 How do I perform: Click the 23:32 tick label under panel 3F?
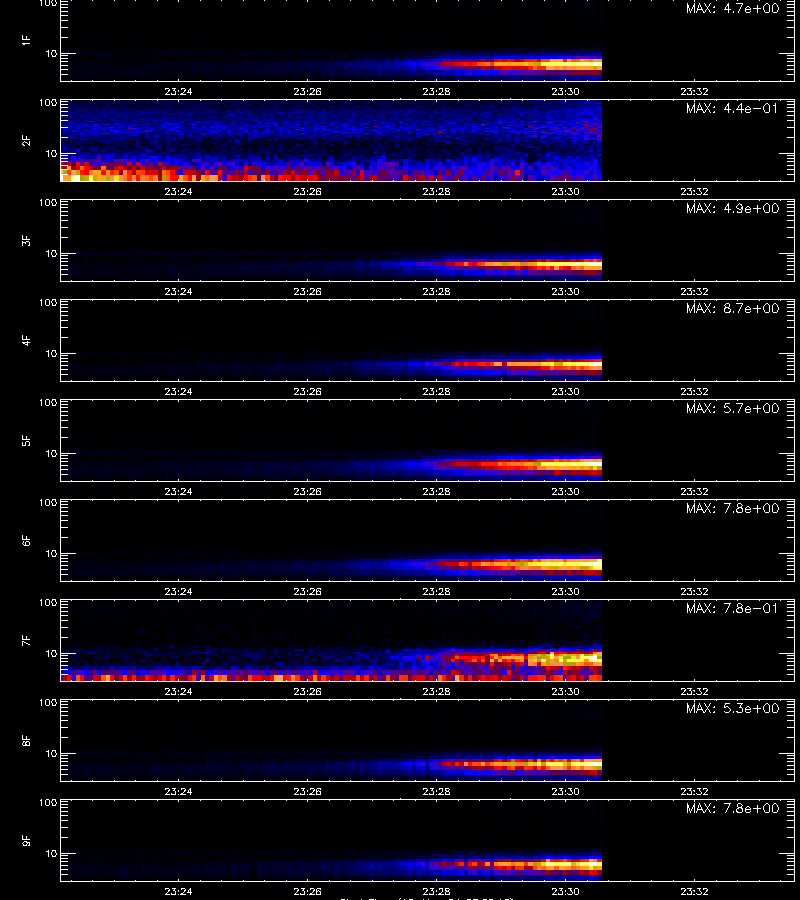[x=694, y=292]
